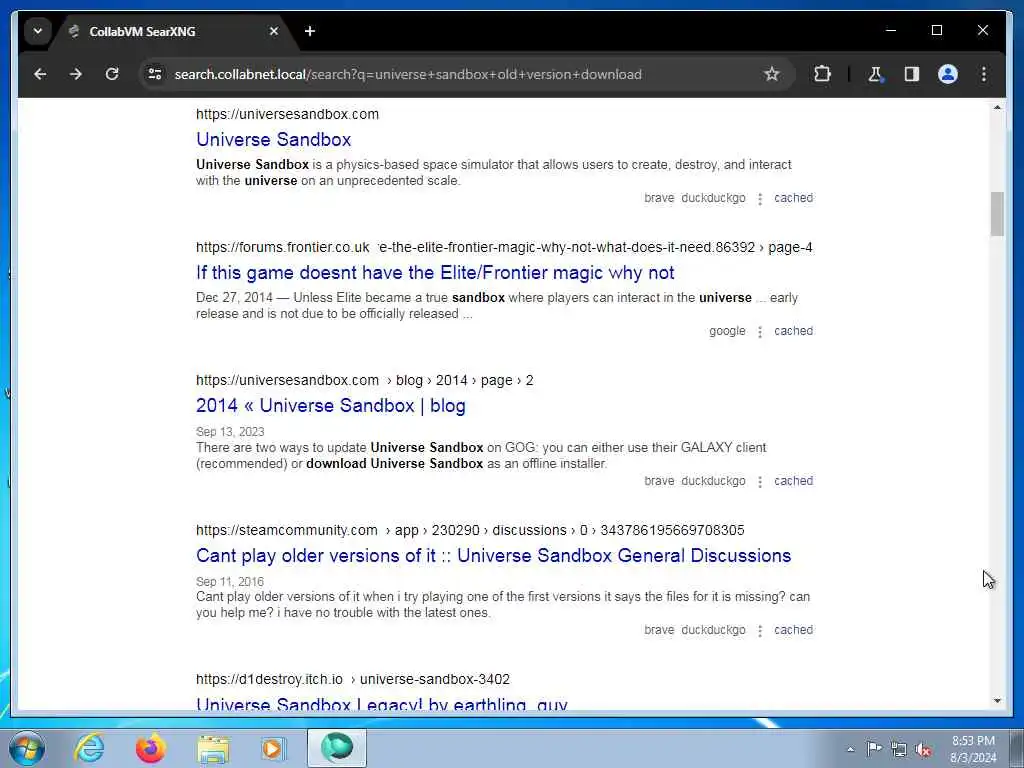Select the active browser taskbar button
Viewport: 1024px width, 768px height.
(x=337, y=748)
